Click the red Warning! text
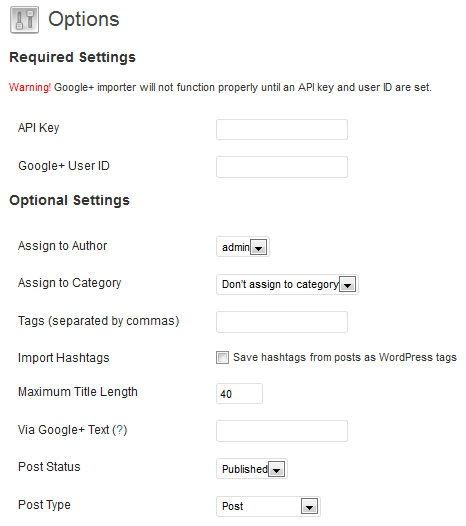The height and width of the screenshot is (526, 466). point(30,87)
